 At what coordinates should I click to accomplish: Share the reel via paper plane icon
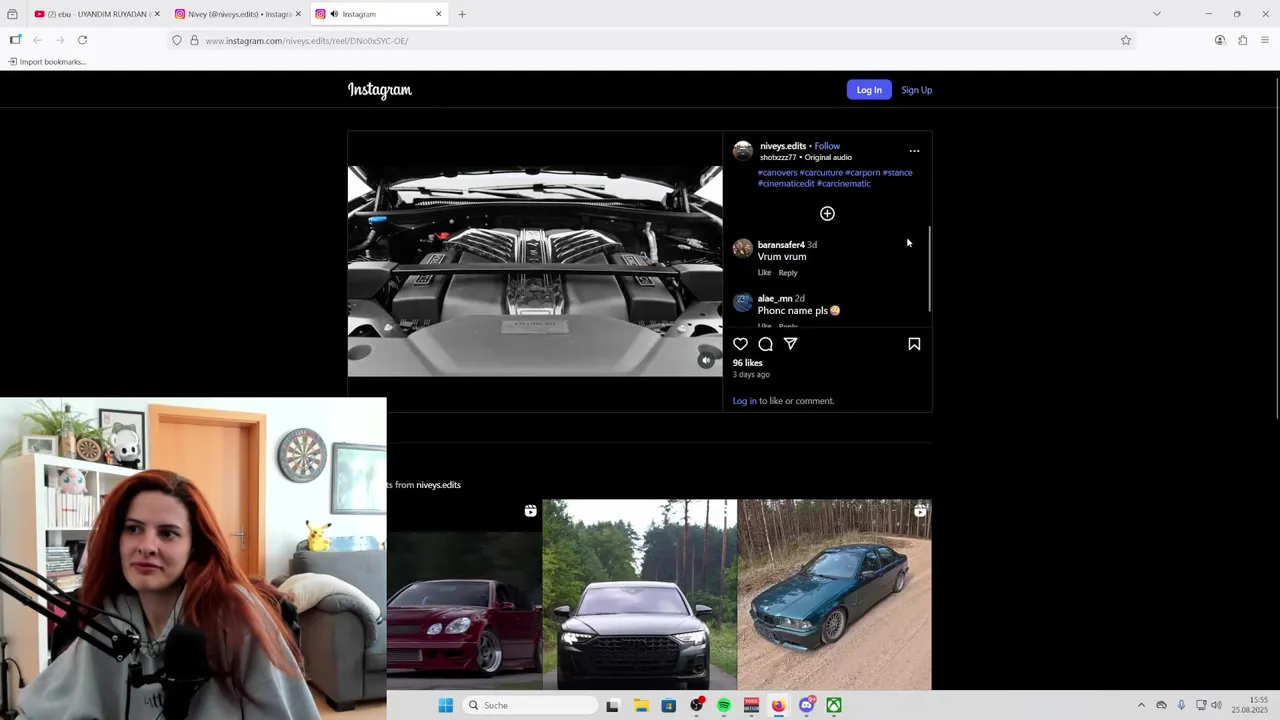coord(790,344)
